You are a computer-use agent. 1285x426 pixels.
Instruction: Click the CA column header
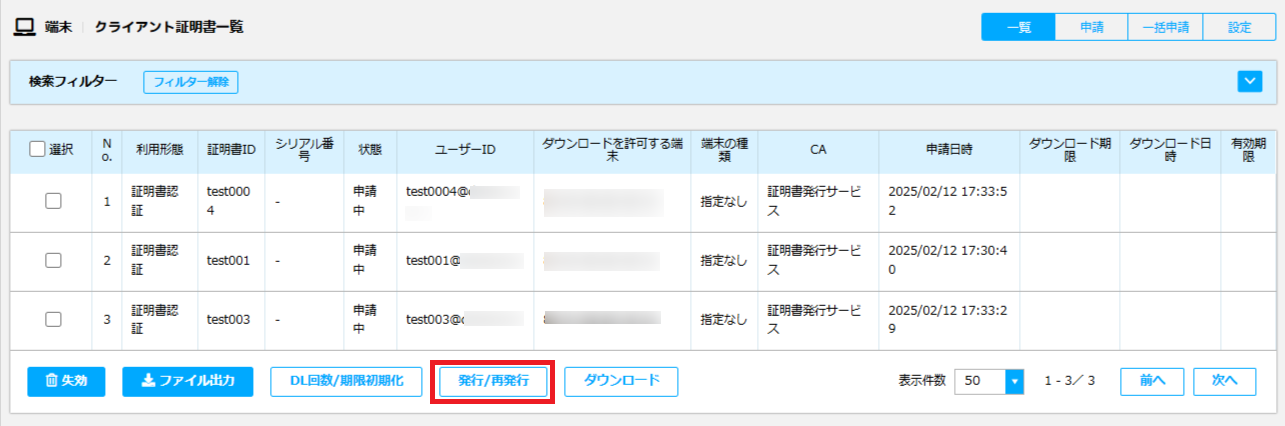point(818,149)
